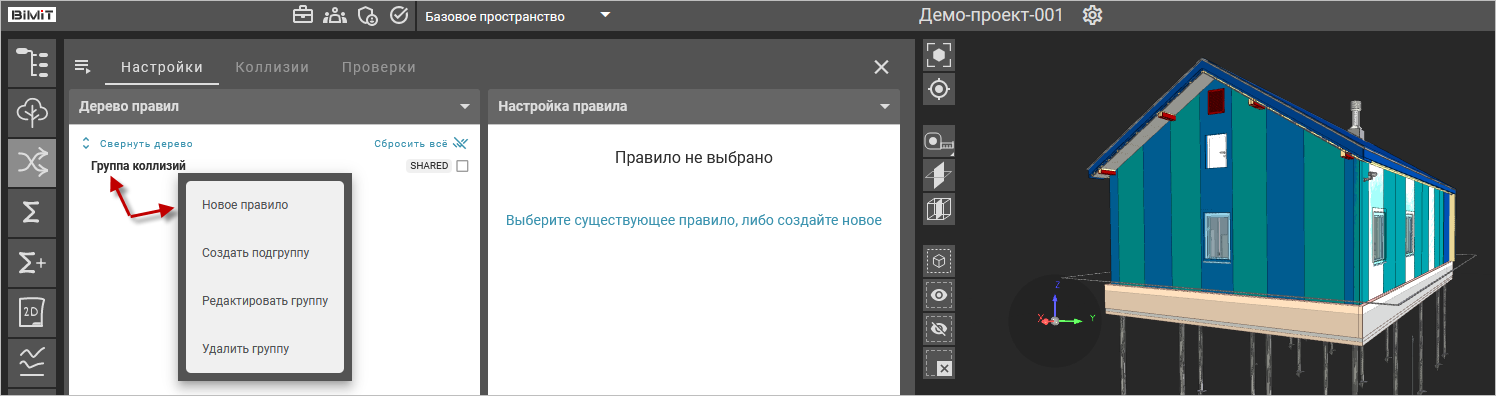Click the Демо-проект-001 project title

pyautogui.click(x=991, y=15)
